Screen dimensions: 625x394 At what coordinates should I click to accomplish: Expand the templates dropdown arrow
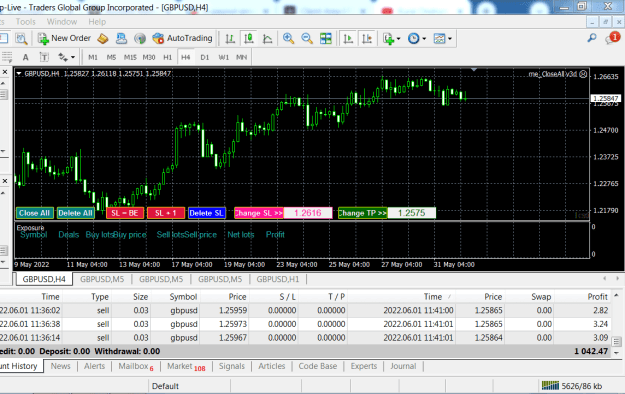pos(450,39)
